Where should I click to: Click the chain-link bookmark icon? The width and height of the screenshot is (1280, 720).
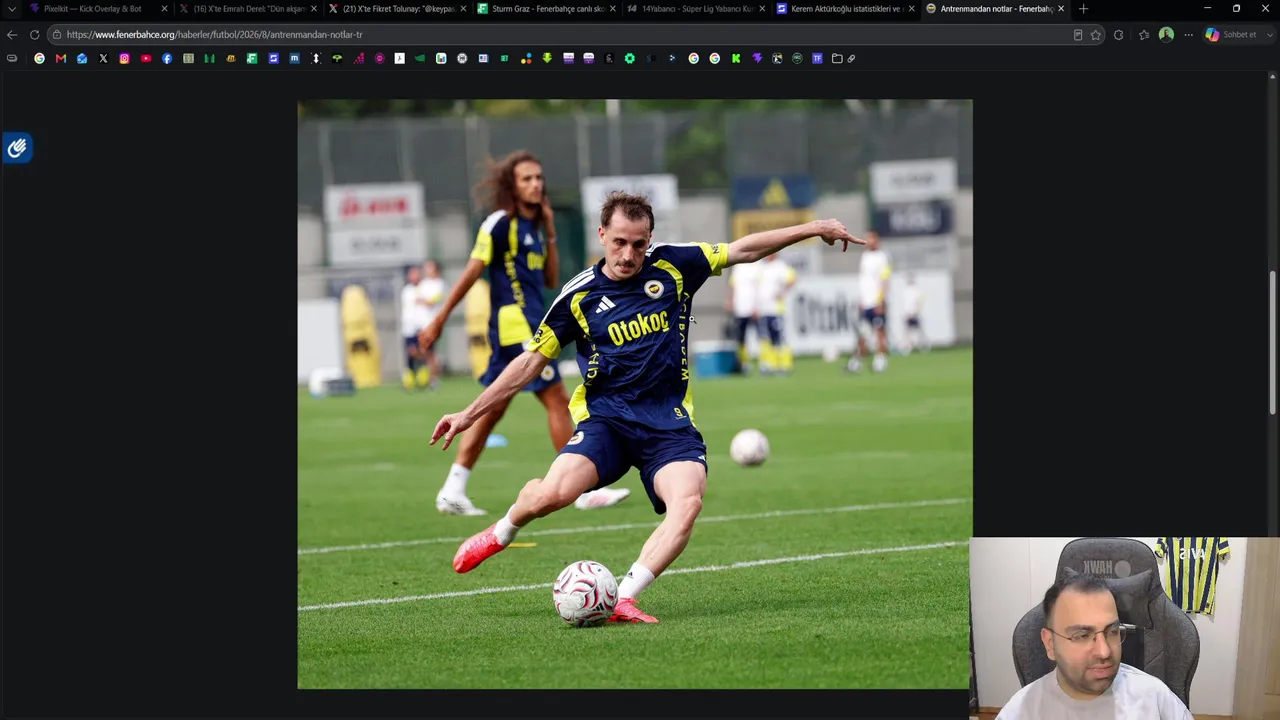[851, 58]
